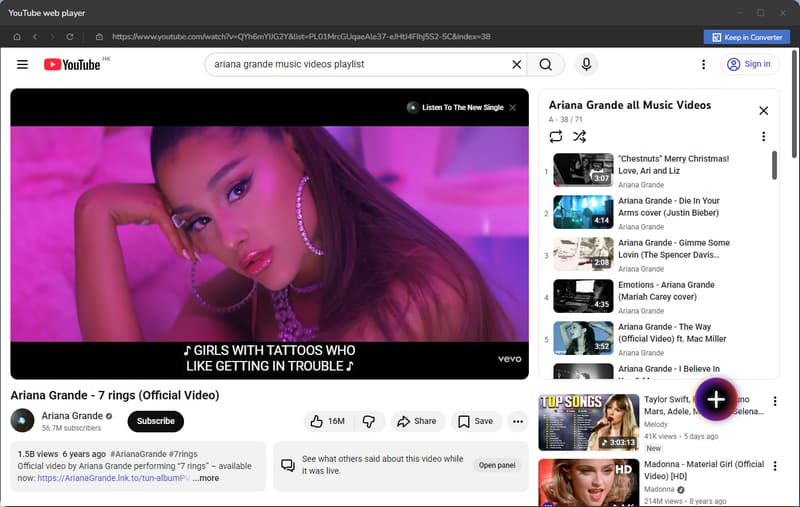Image resolution: width=800 pixels, height=507 pixels.
Task: Click Open panel for live chat replay
Action: (497, 465)
